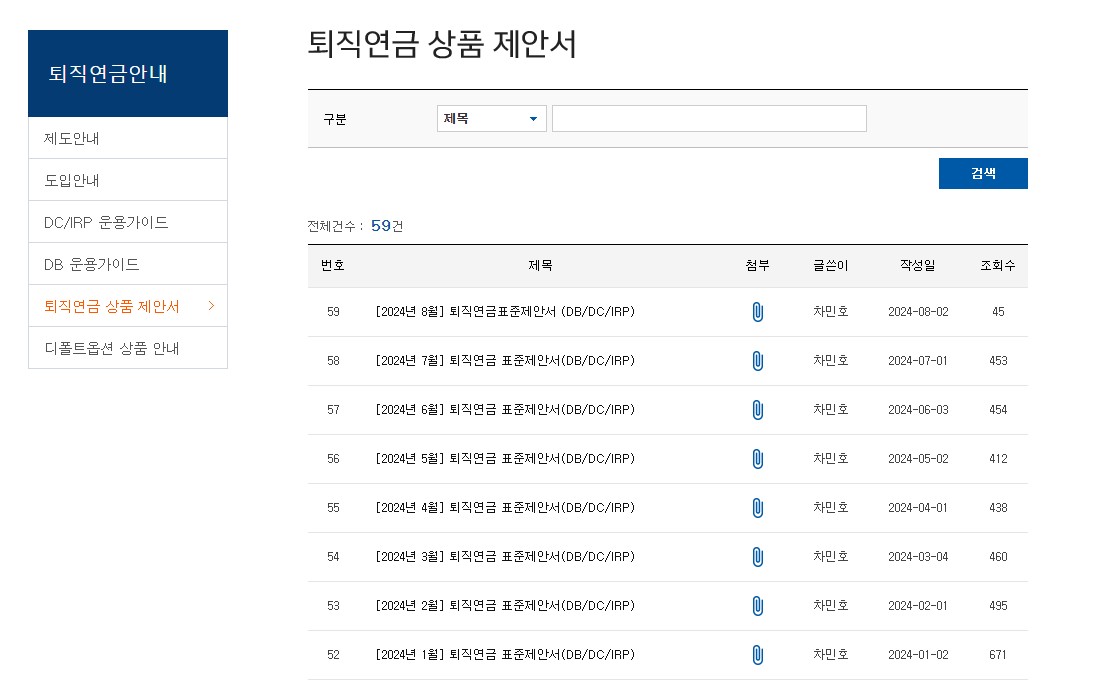The width and height of the screenshot is (1108, 691).
Task: Click the 번호 column header
Action: pyautogui.click(x=333, y=266)
